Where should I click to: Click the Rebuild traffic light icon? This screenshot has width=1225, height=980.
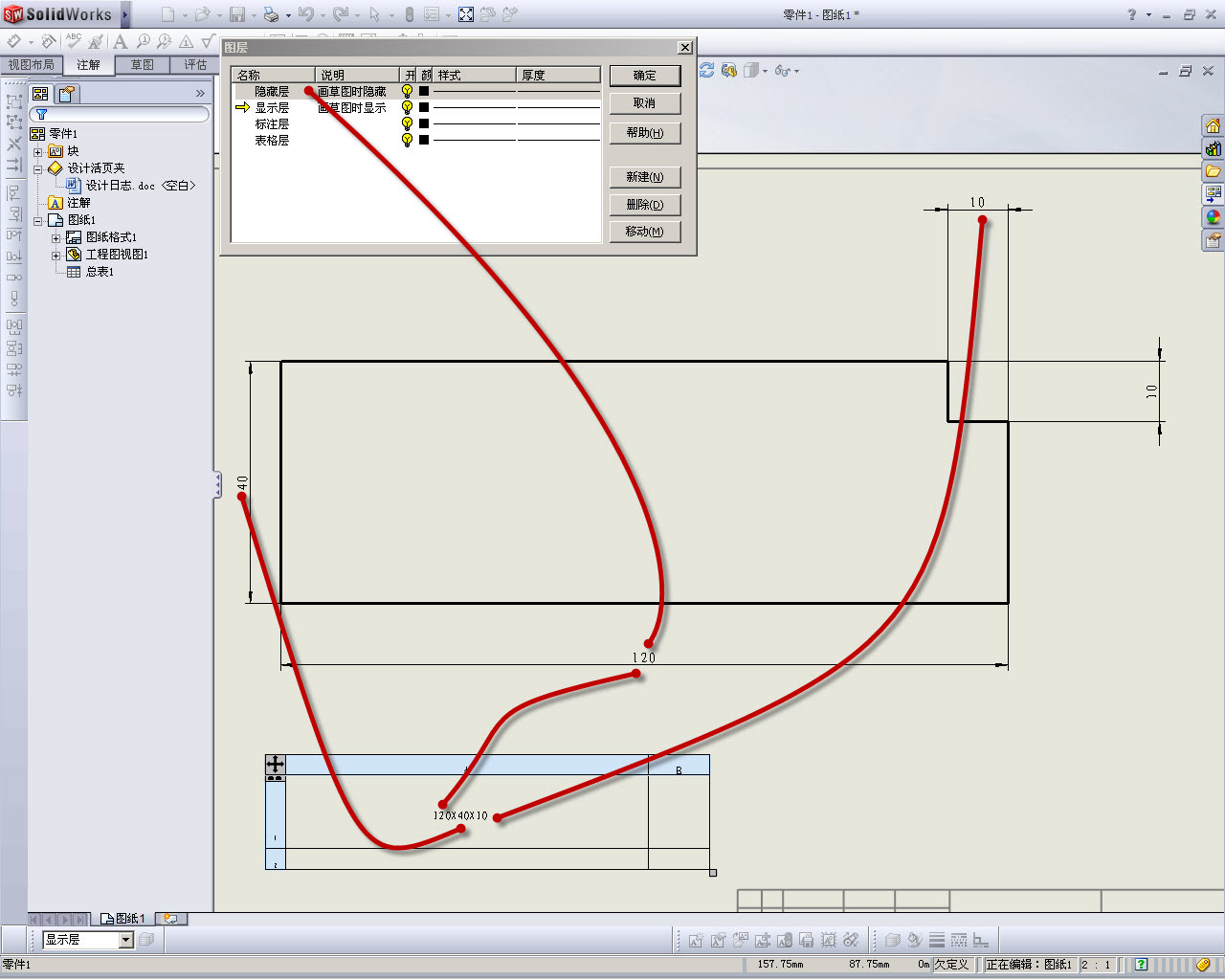pyautogui.click(x=410, y=14)
